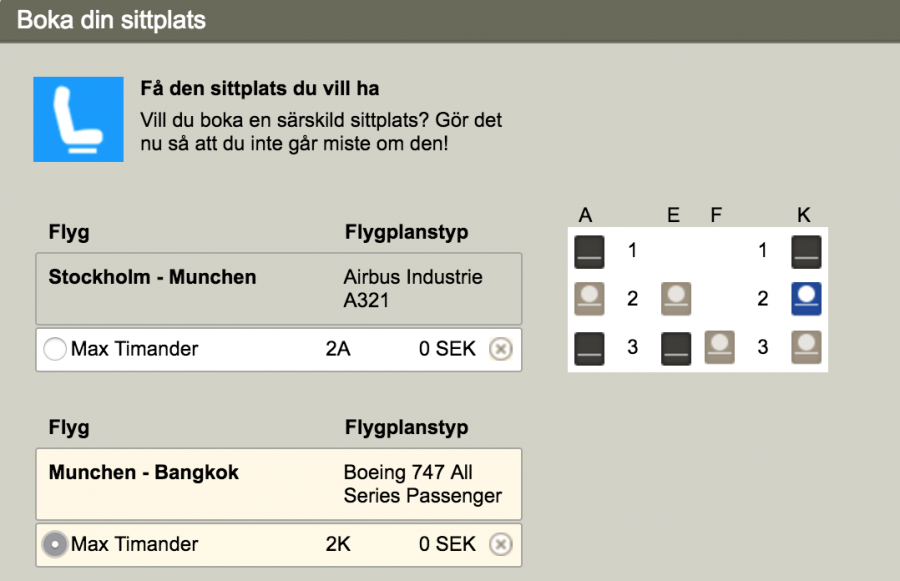
Task: Remove seat 2A reservation with X button
Action: [x=500, y=349]
